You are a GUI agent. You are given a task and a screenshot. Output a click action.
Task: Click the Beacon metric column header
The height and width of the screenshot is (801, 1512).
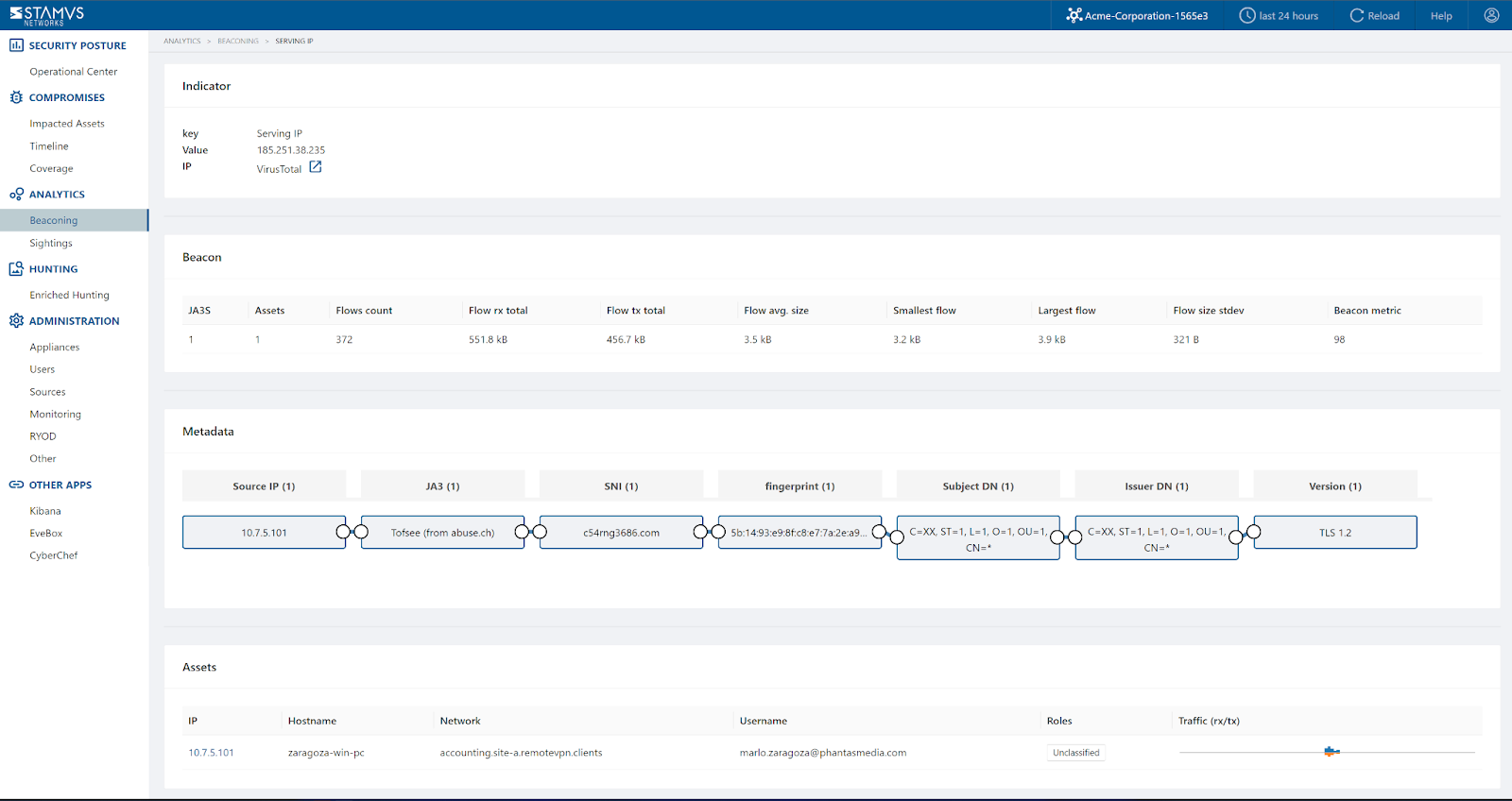coord(1367,311)
